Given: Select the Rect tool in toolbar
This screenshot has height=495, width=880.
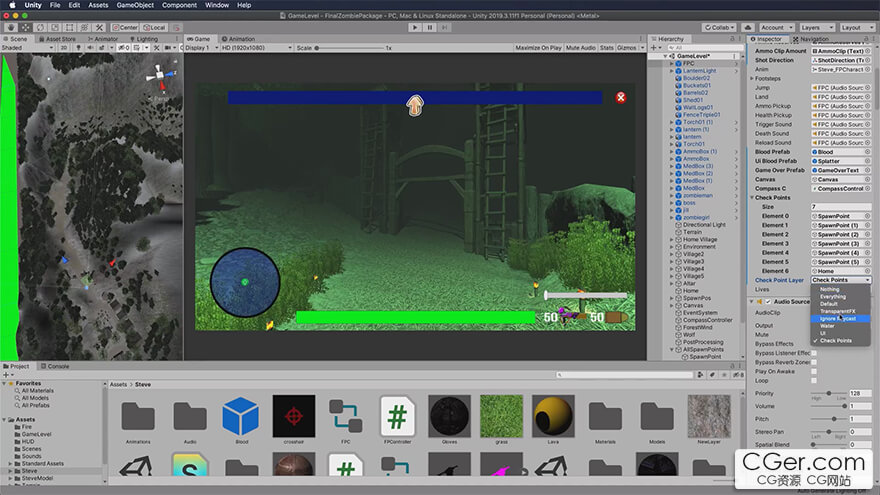Looking at the screenshot, I should coord(70,27).
